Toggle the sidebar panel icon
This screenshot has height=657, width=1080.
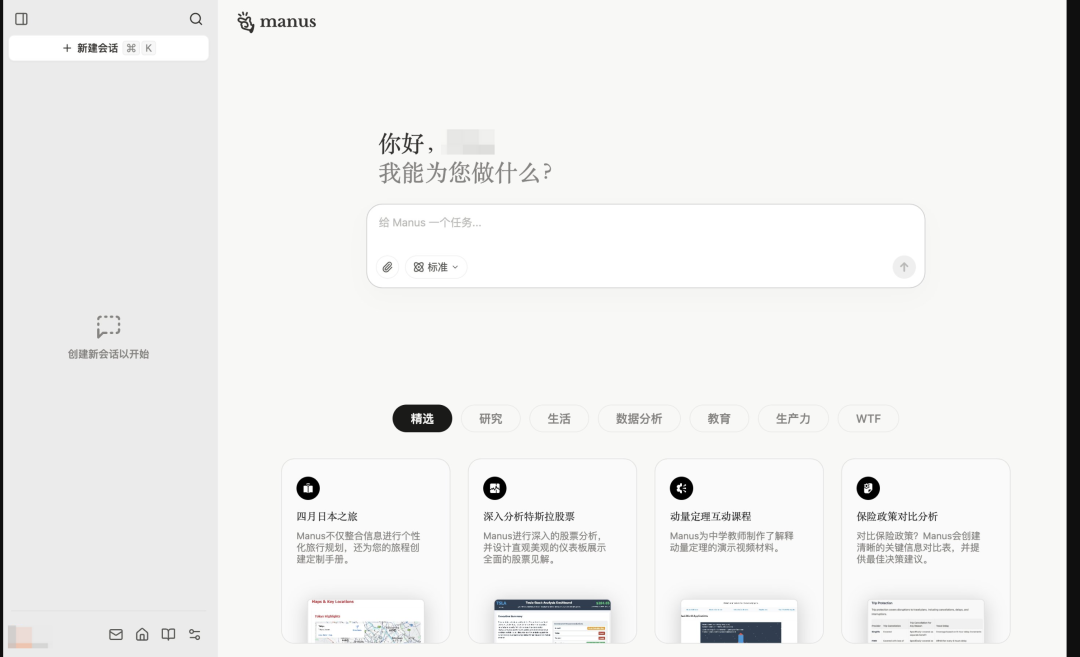[22, 19]
